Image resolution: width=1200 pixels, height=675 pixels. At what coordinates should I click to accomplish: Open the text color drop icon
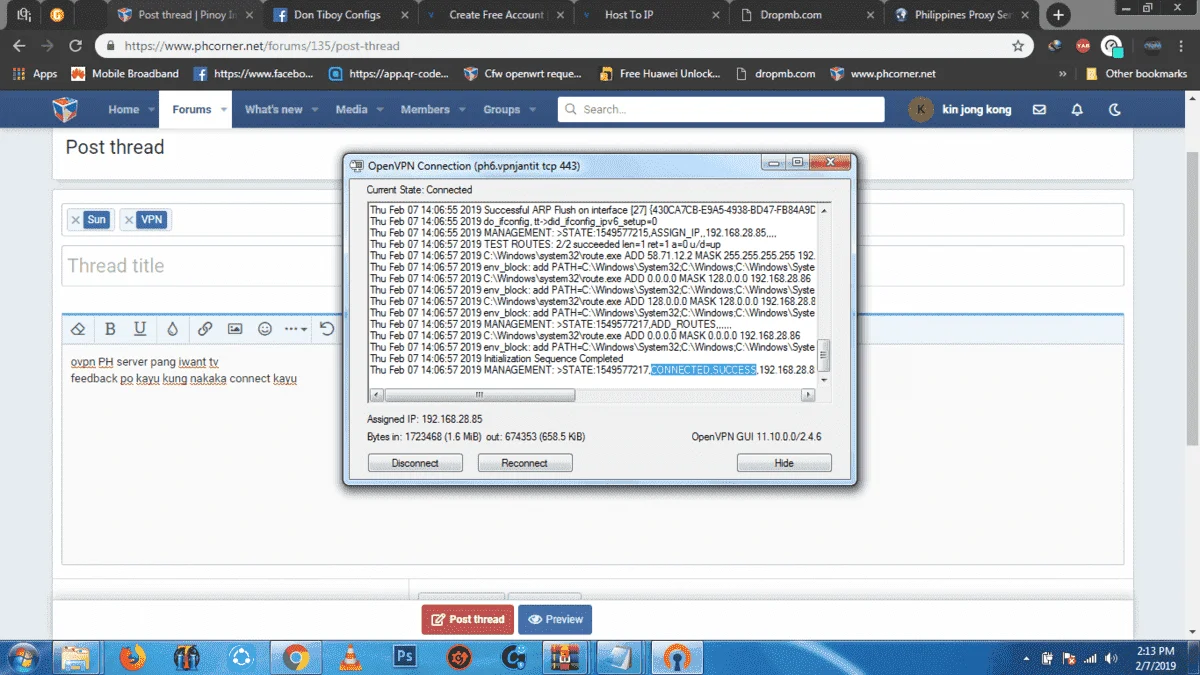(x=172, y=329)
